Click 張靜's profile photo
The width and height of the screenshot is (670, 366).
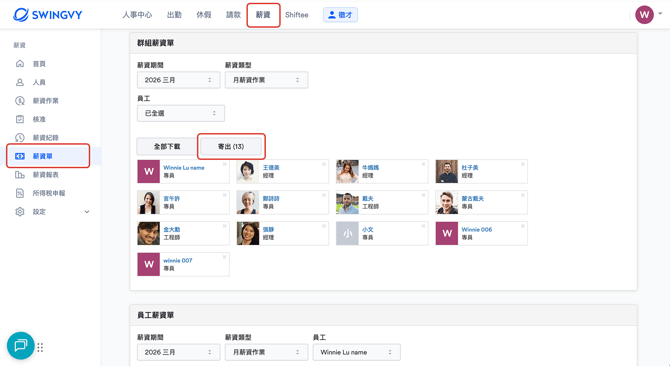248,233
